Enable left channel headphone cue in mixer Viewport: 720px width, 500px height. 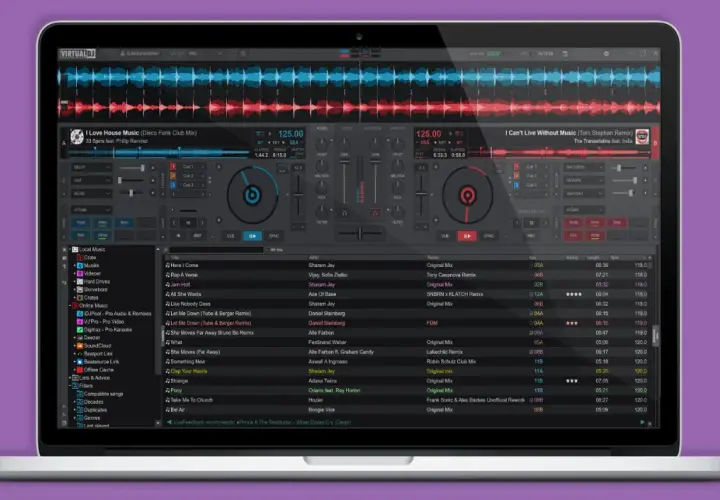[344, 213]
